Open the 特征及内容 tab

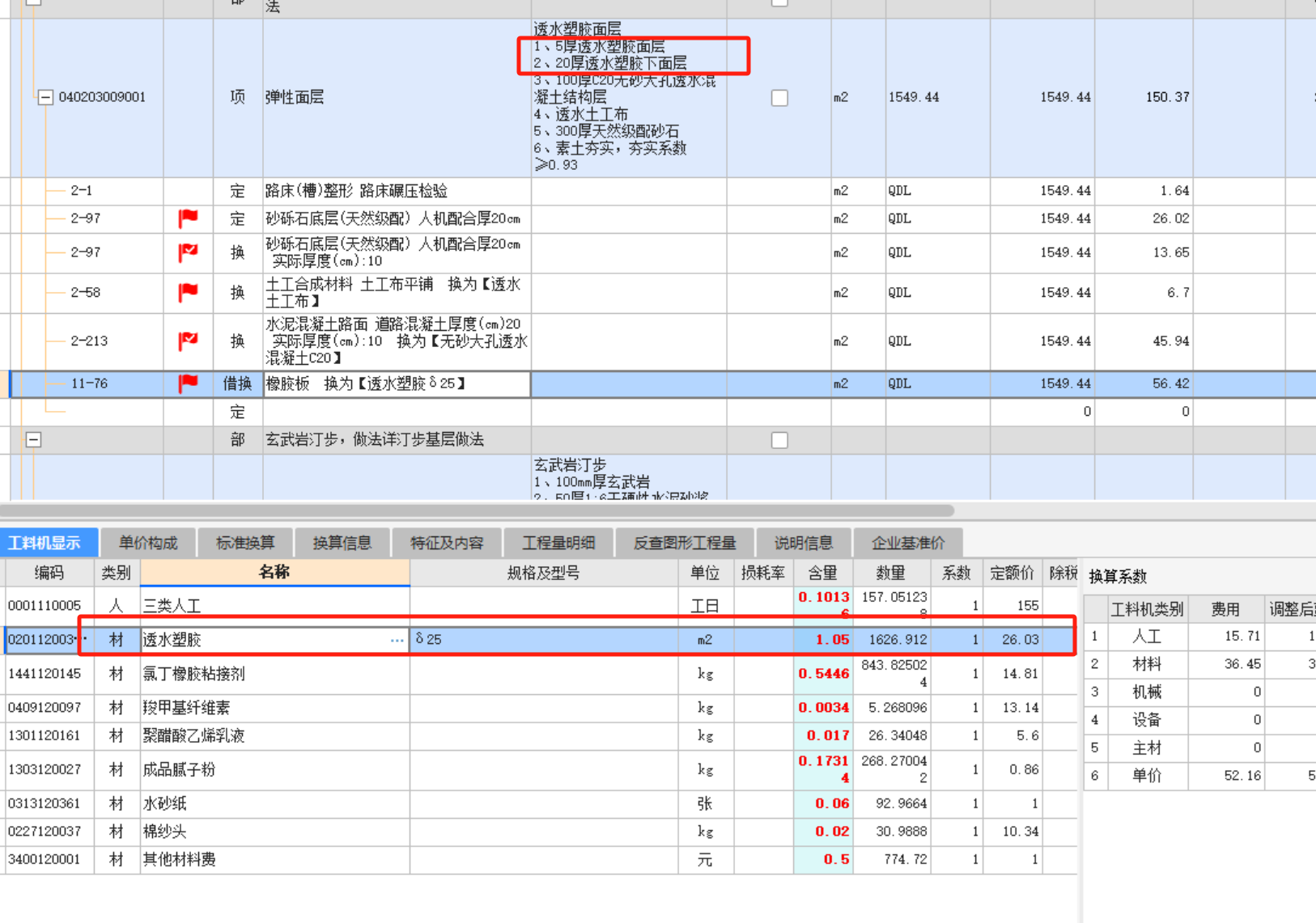point(447,543)
